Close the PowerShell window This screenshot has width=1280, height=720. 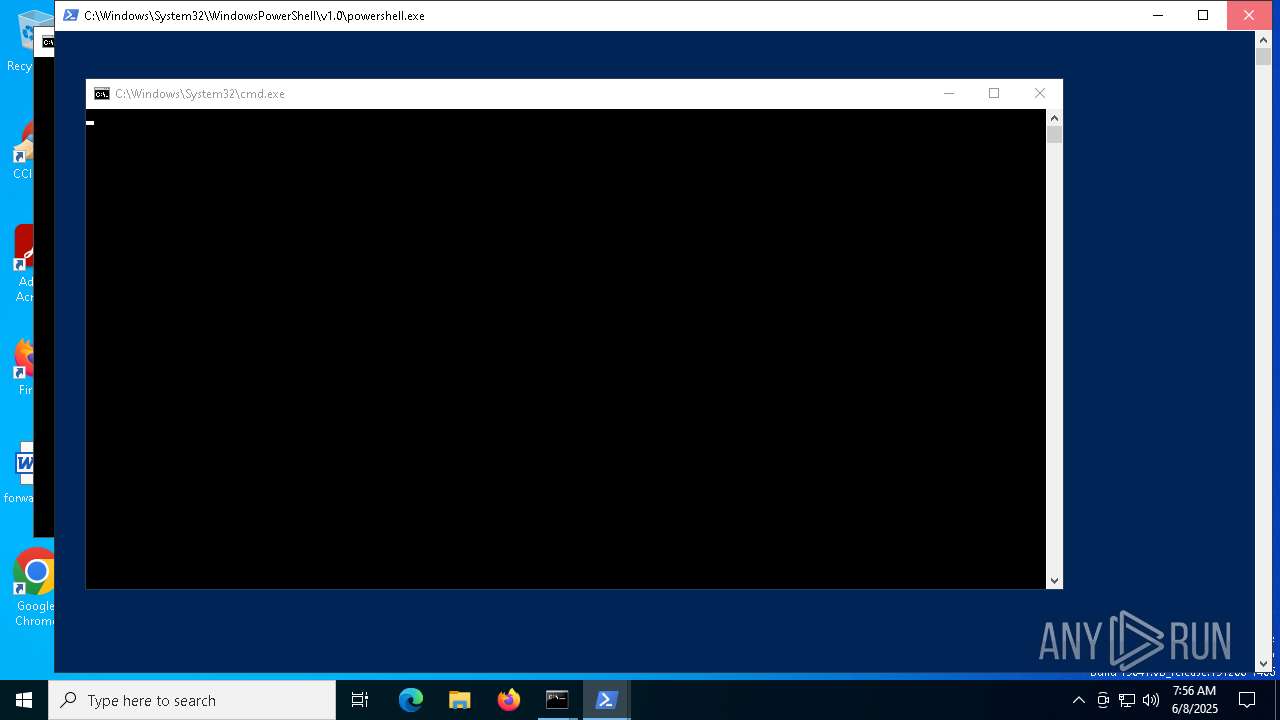tap(1249, 15)
